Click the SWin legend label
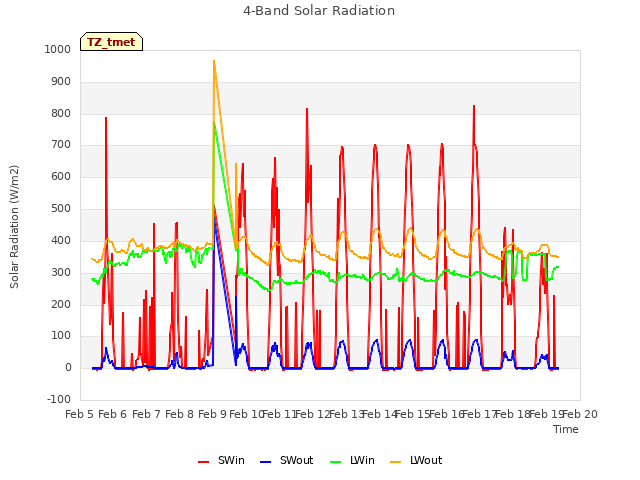Image resolution: width=640 pixels, height=480 pixels. click(231, 460)
